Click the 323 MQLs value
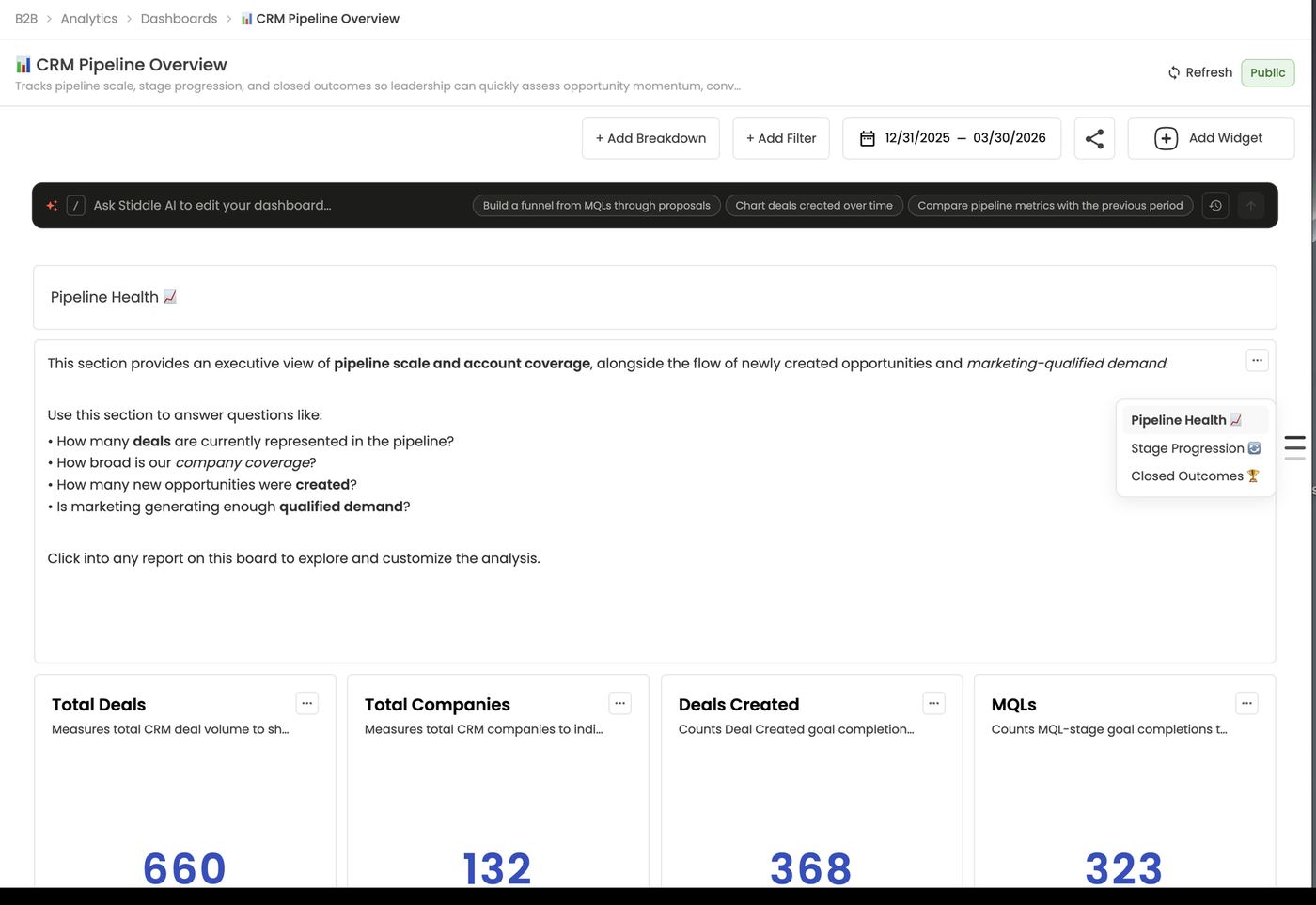Viewport: 1316px width, 905px height. click(1124, 868)
